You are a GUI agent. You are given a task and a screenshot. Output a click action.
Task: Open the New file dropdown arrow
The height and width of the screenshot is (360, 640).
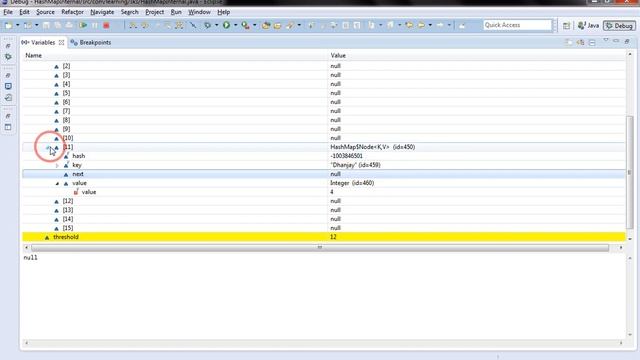pyautogui.click(x=18, y=25)
